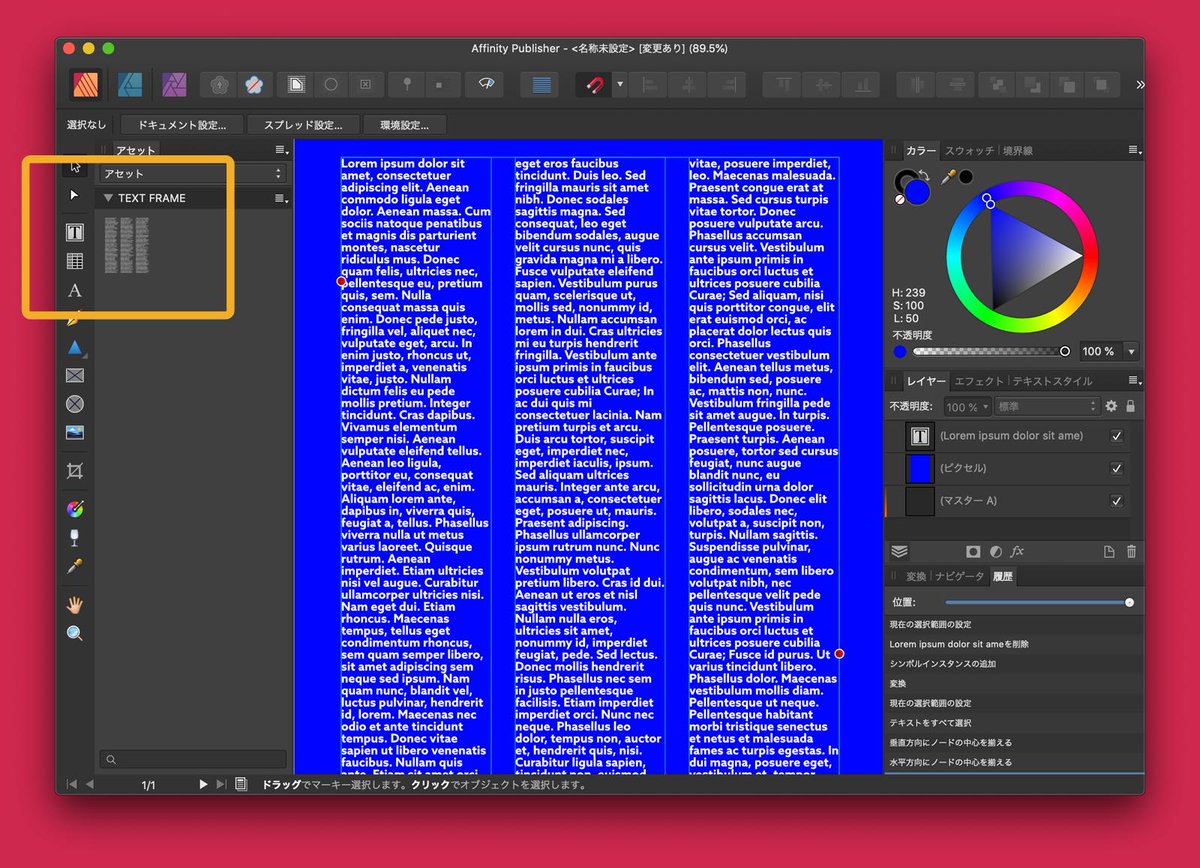The width and height of the screenshot is (1200, 868).
Task: Toggle the red magnet snapping icon
Action: [x=596, y=85]
